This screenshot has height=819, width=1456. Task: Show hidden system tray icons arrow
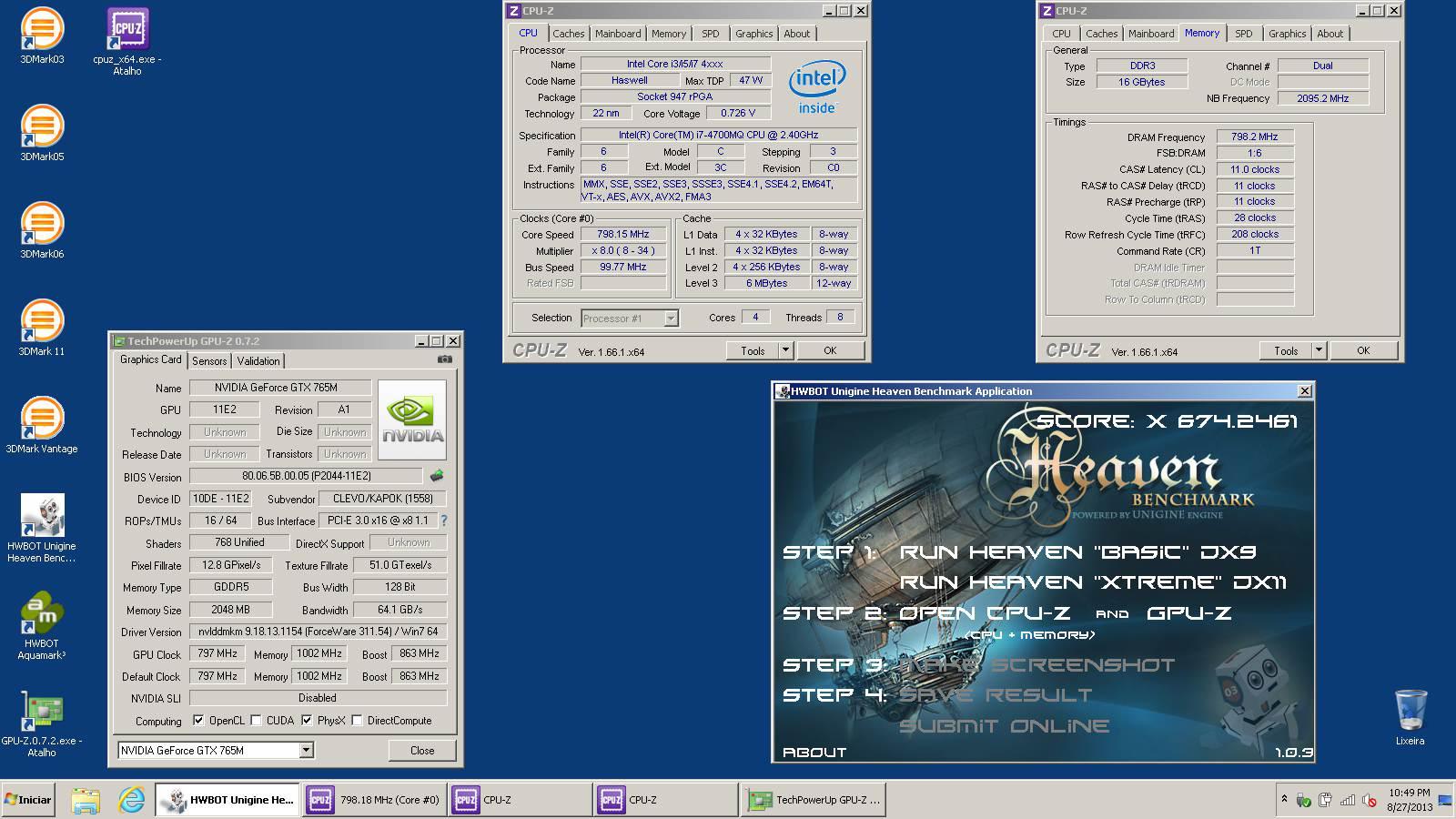tap(1284, 799)
